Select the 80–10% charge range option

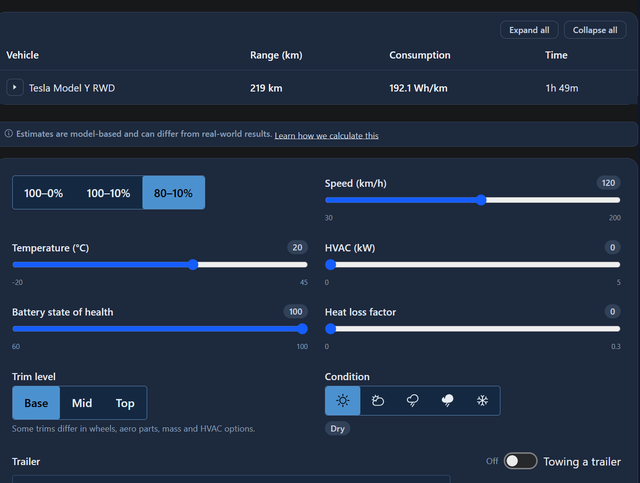click(173, 193)
